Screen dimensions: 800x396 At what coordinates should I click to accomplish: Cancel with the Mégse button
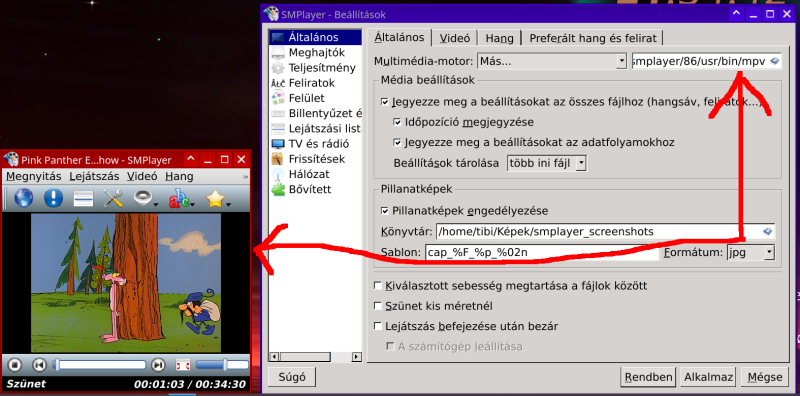765,377
